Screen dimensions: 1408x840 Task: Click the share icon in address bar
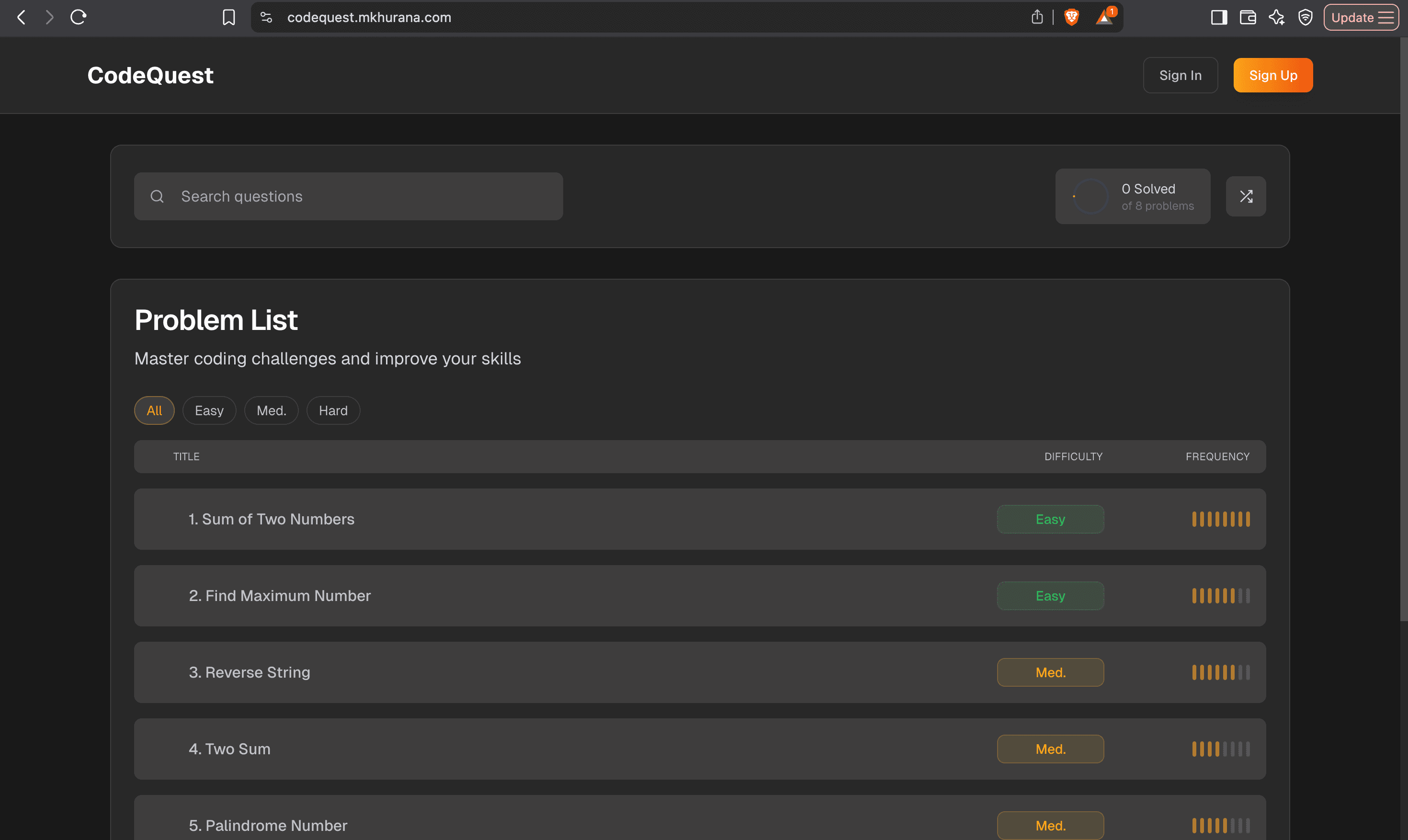[1037, 17]
